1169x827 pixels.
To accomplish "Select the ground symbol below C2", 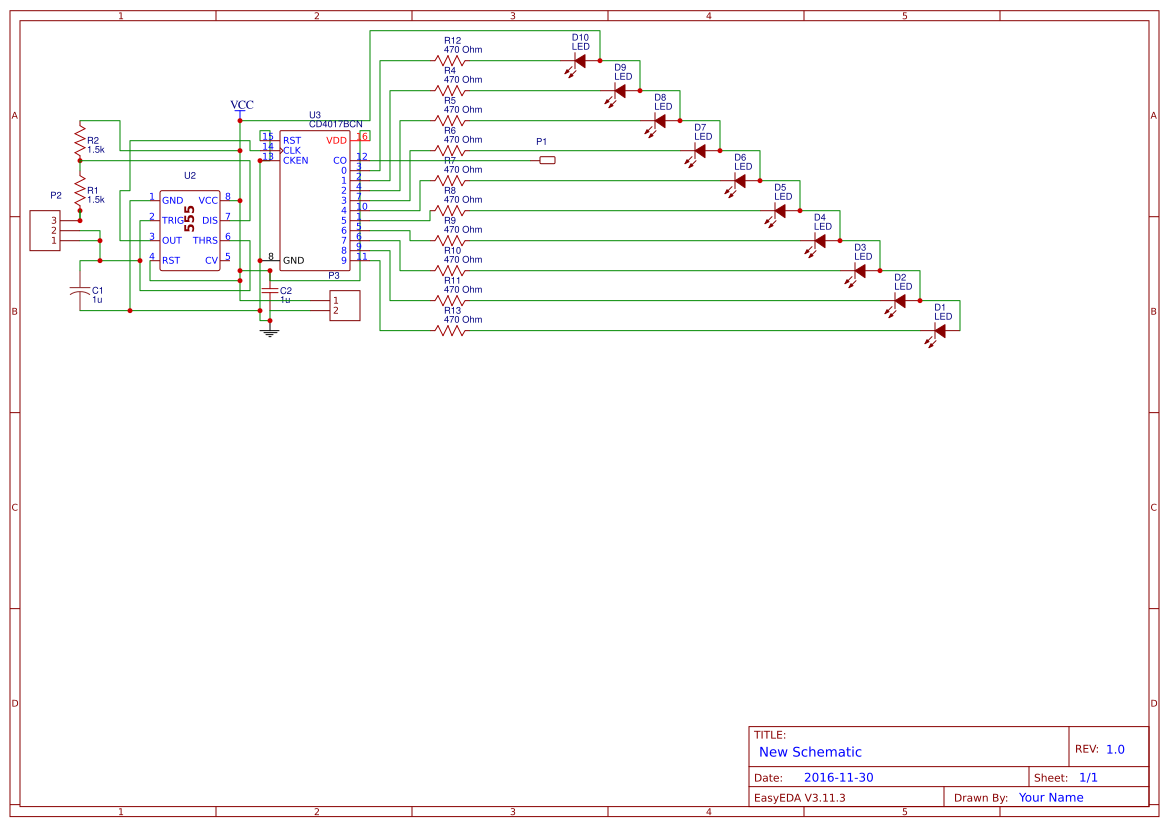I will coord(270,330).
